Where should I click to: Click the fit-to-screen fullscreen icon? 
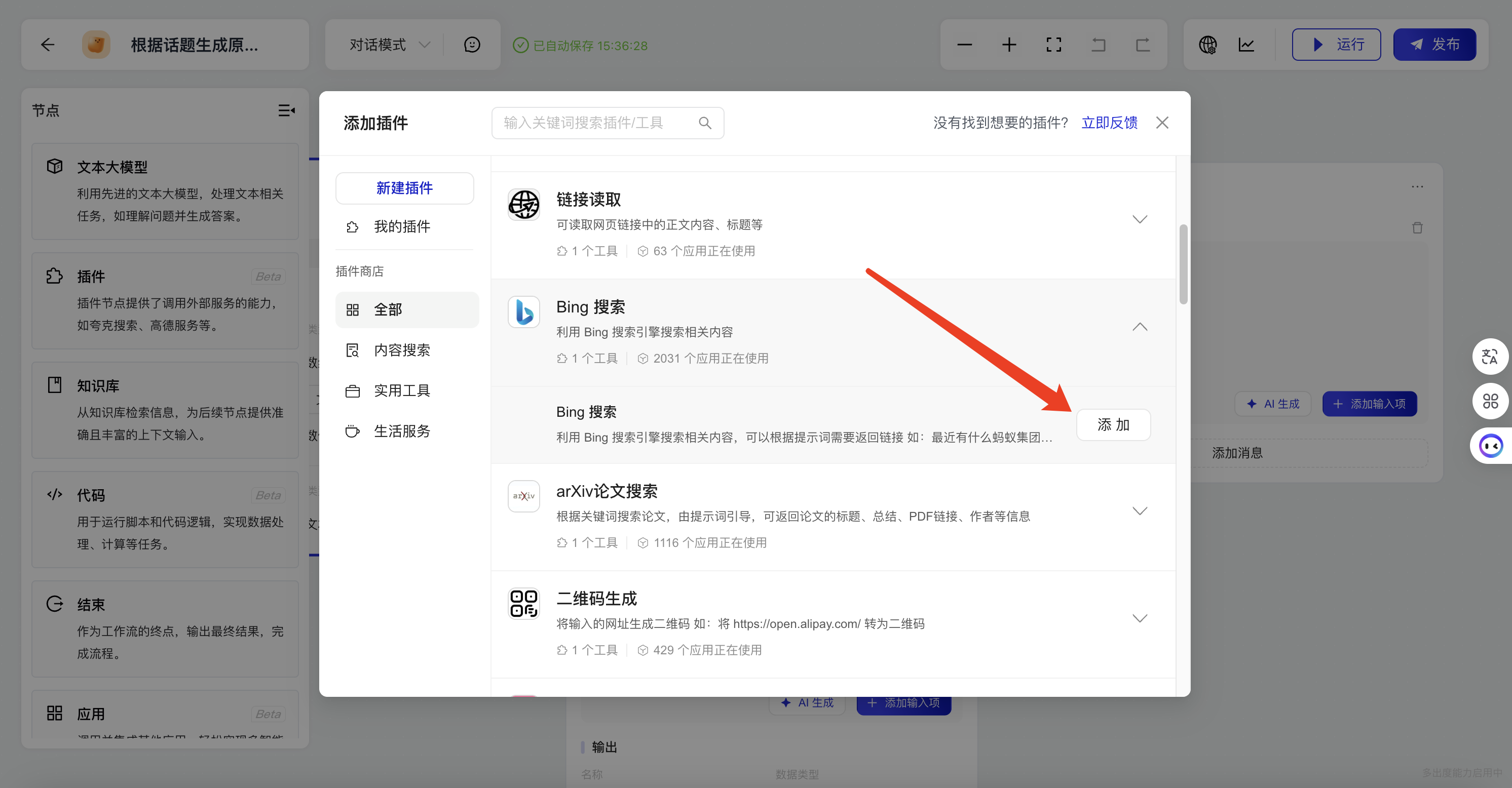click(x=1053, y=45)
